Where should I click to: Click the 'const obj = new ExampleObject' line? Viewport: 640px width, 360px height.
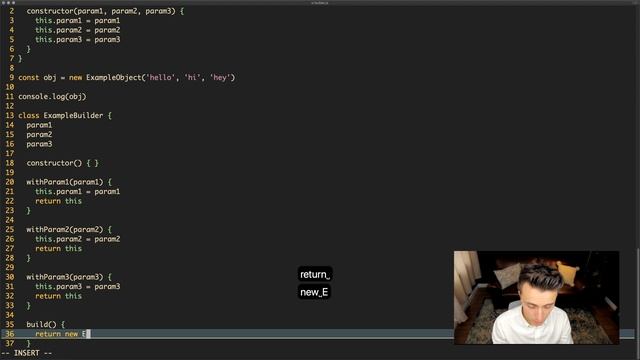click(x=127, y=78)
